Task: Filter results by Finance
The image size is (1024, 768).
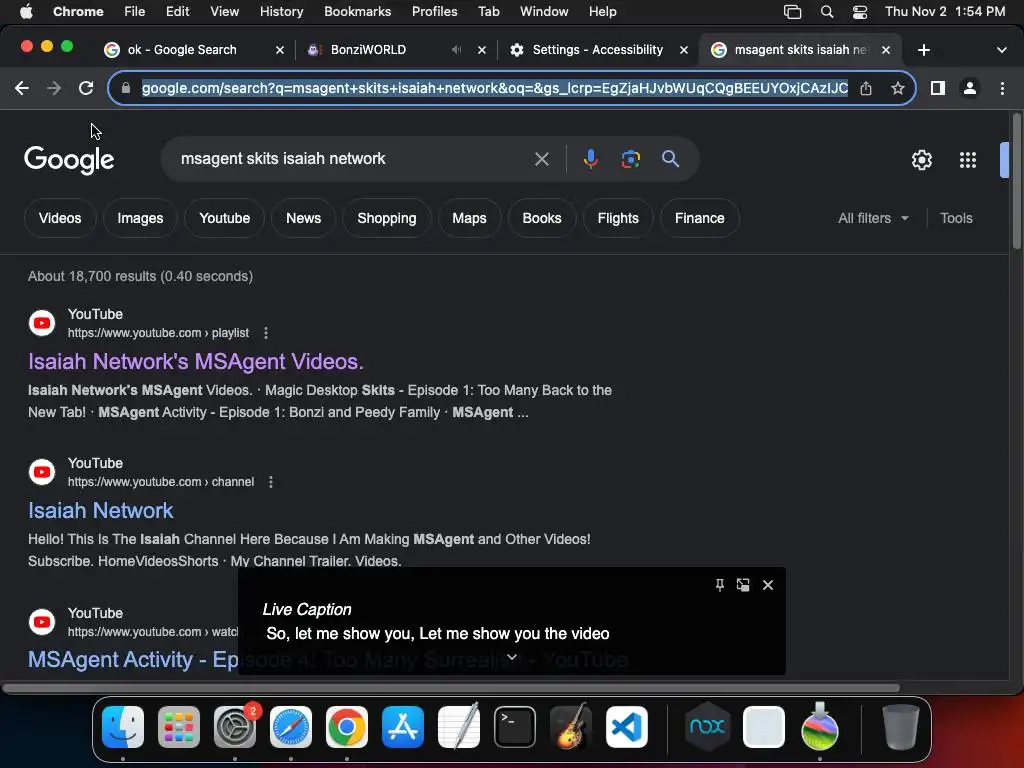Action: (x=699, y=218)
